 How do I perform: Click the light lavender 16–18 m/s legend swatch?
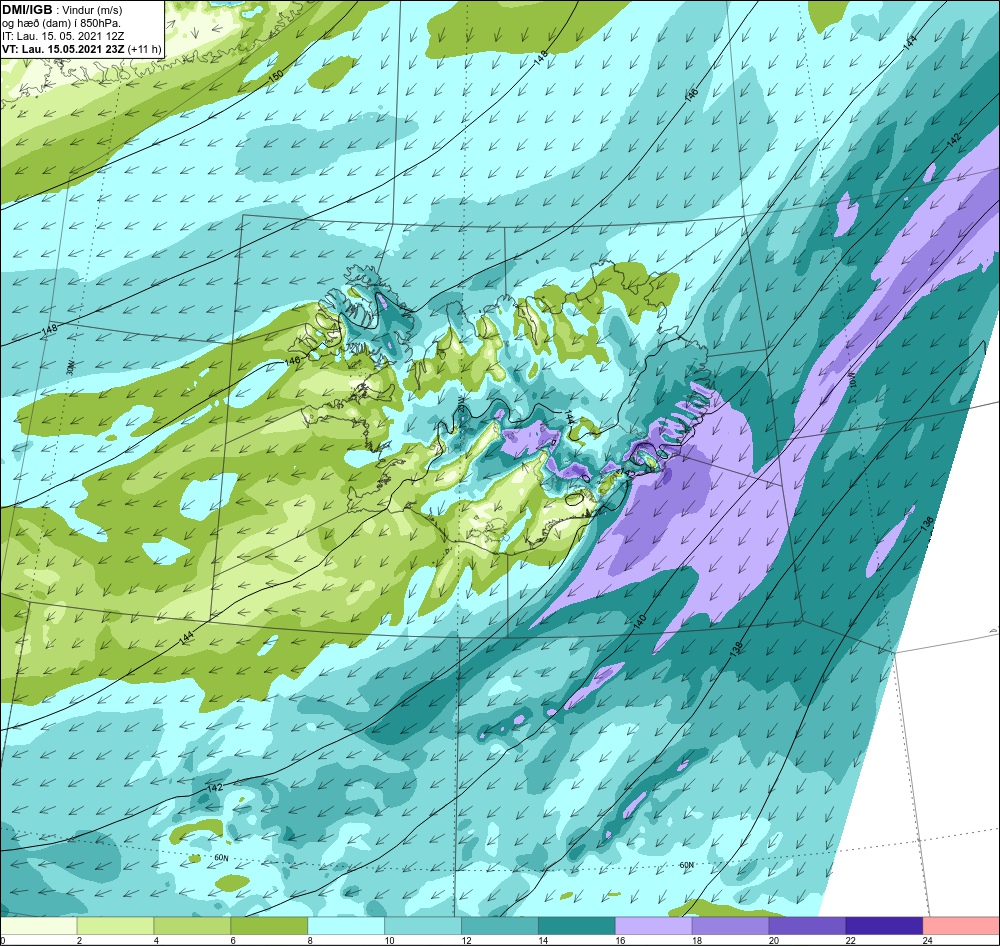click(654, 926)
